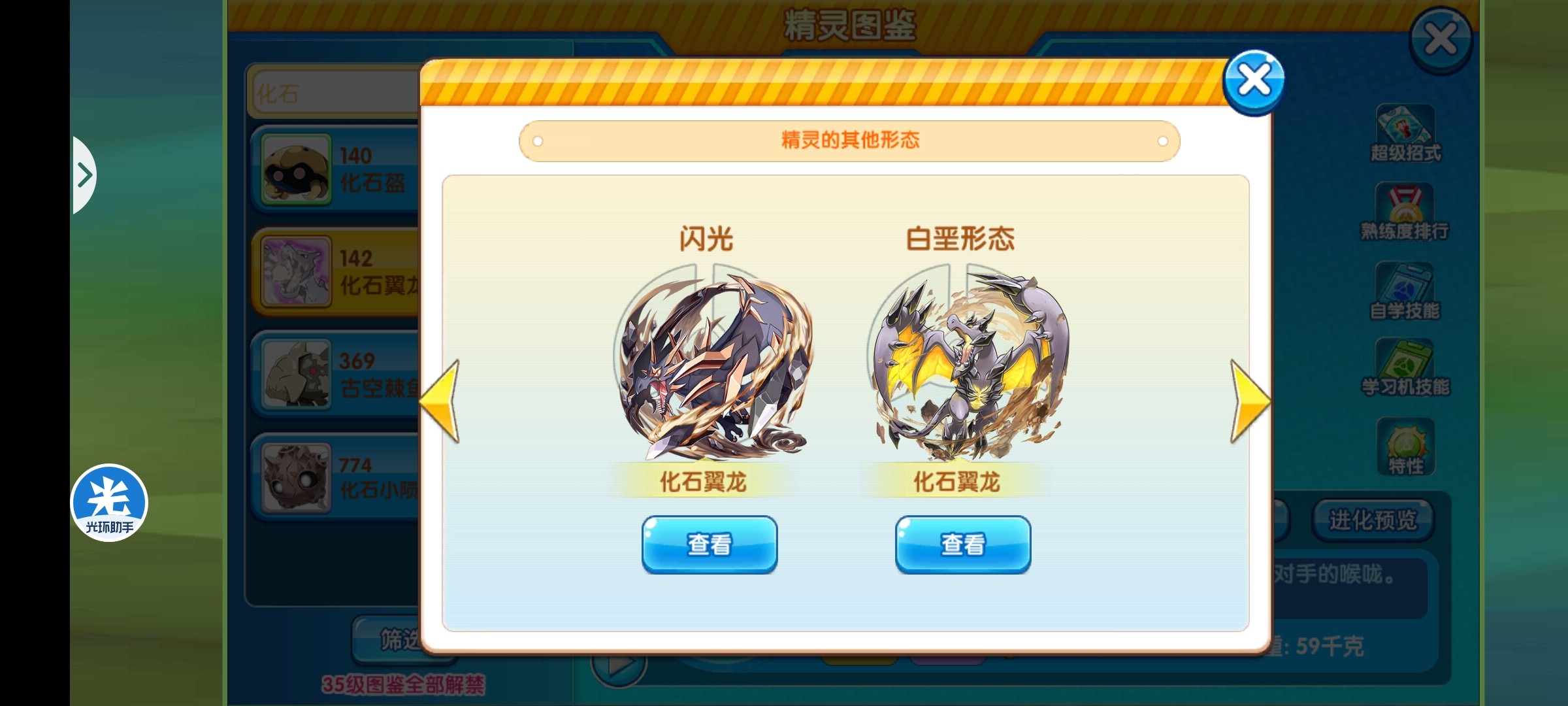
Task: Open the 光环助手 floating assistant icon
Action: (109, 503)
